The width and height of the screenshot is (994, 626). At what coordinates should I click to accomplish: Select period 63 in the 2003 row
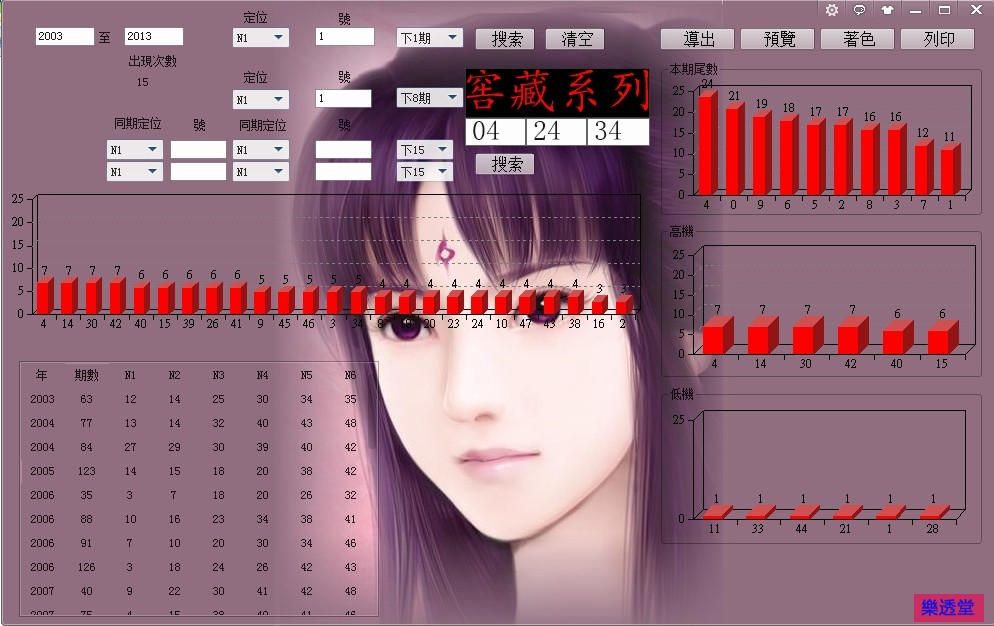click(86, 400)
